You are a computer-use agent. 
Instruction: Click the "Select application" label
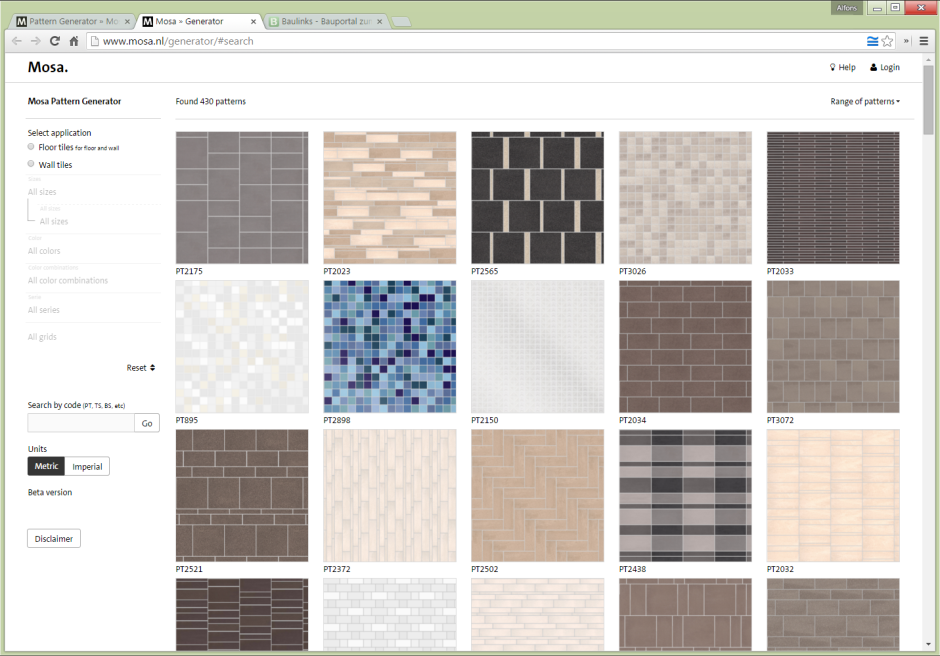tap(59, 133)
